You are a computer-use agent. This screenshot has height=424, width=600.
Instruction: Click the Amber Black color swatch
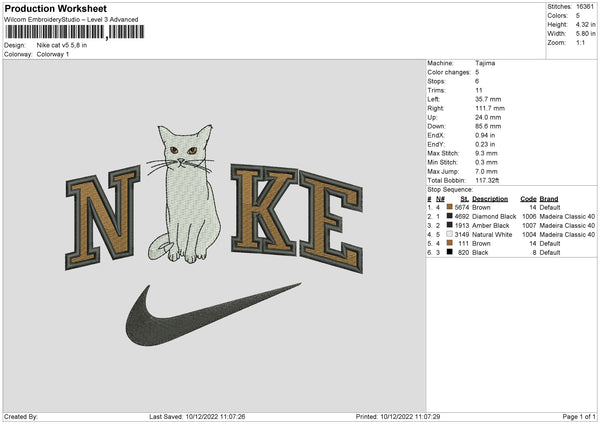click(x=450, y=225)
